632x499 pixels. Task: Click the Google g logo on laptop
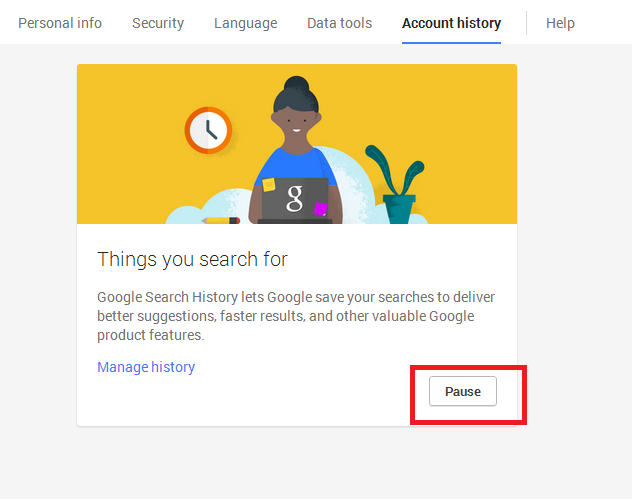pos(294,198)
